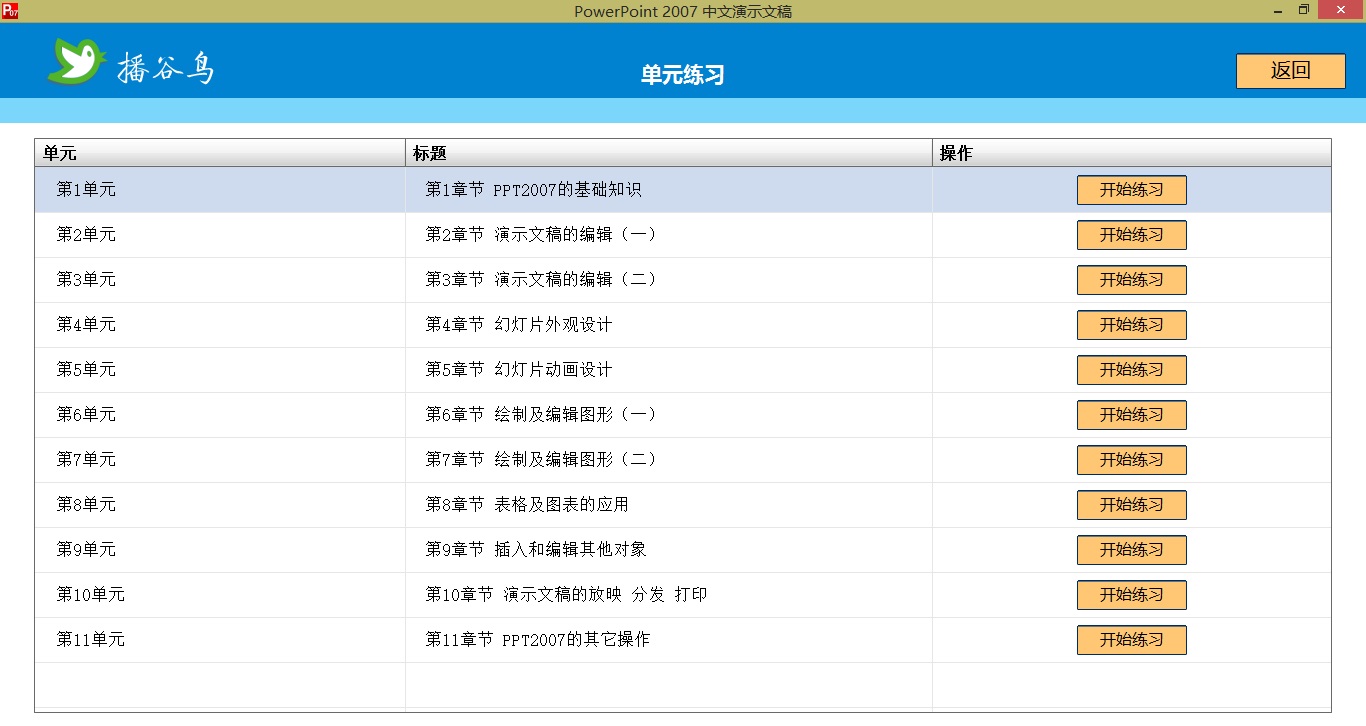The image size is (1366, 726).
Task: Select the 第9单元 cell
Action: (x=220, y=549)
